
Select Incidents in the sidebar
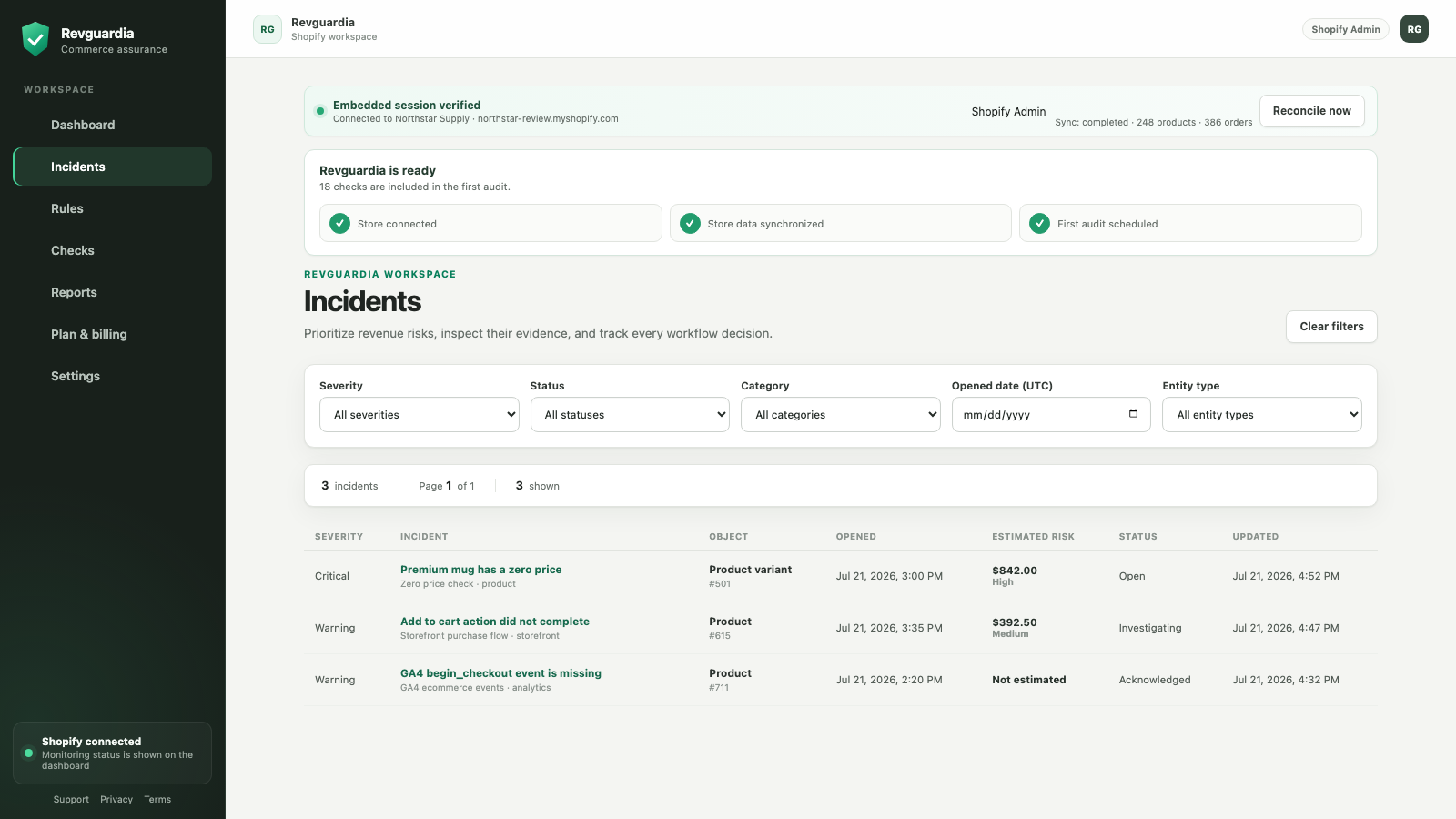[113, 167]
